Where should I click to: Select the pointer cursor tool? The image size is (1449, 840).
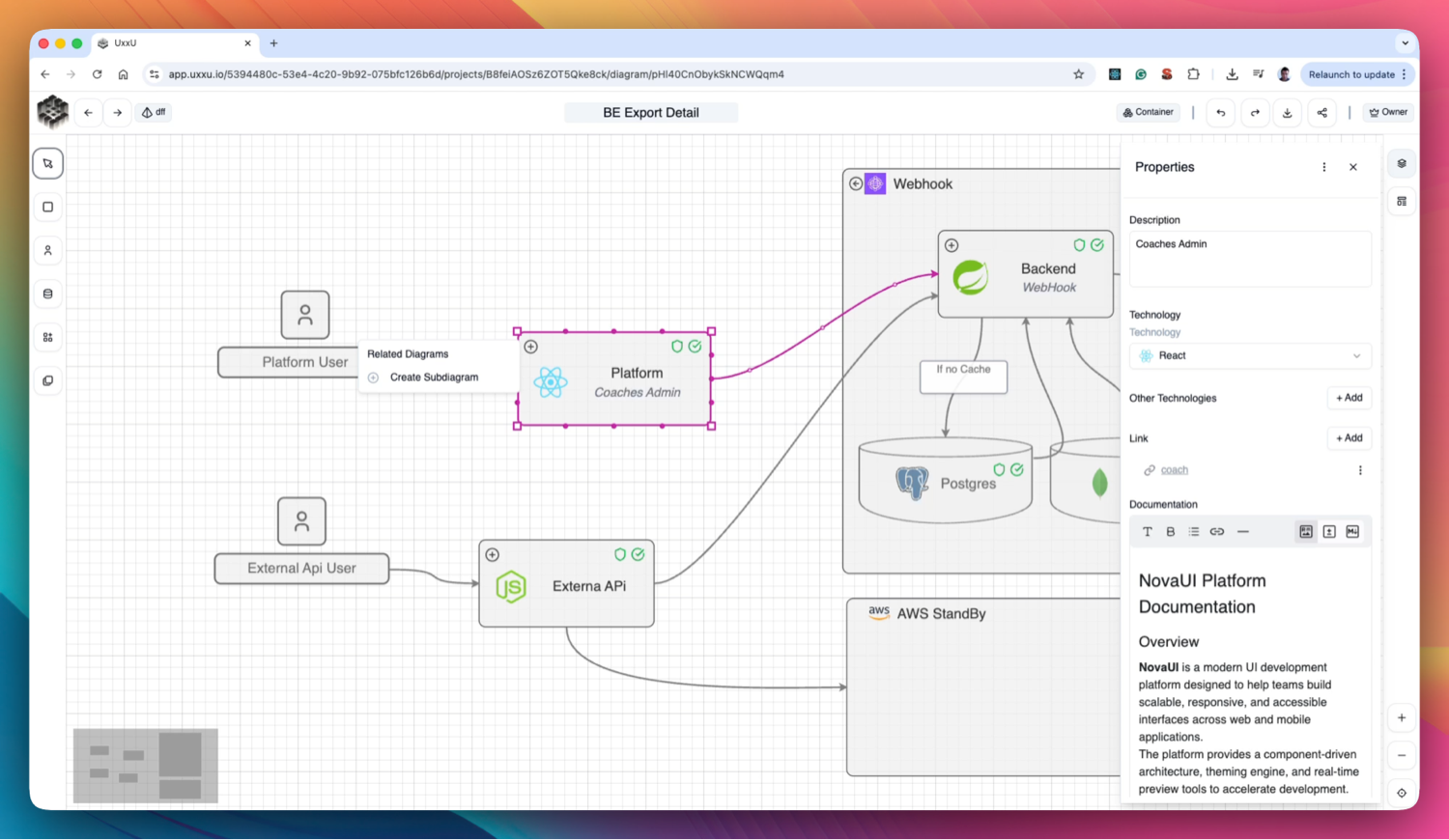pos(47,163)
